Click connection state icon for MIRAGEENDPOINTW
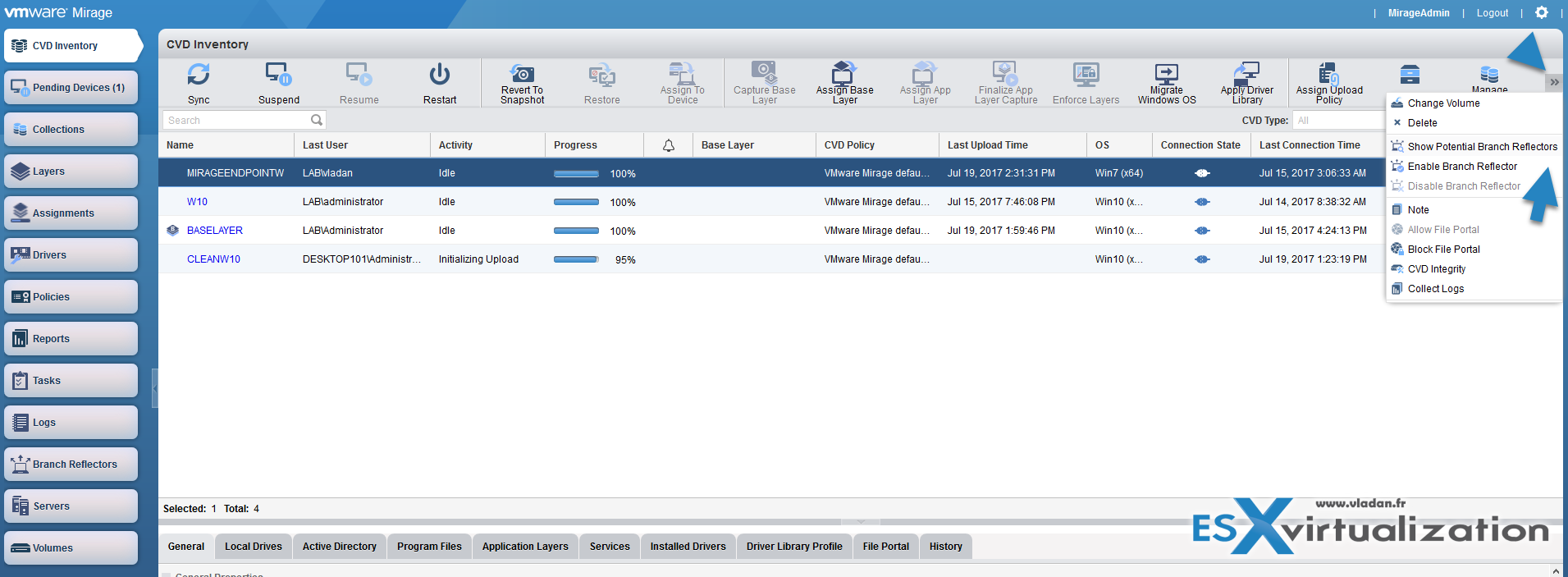The height and width of the screenshot is (577, 1568). point(1202,173)
